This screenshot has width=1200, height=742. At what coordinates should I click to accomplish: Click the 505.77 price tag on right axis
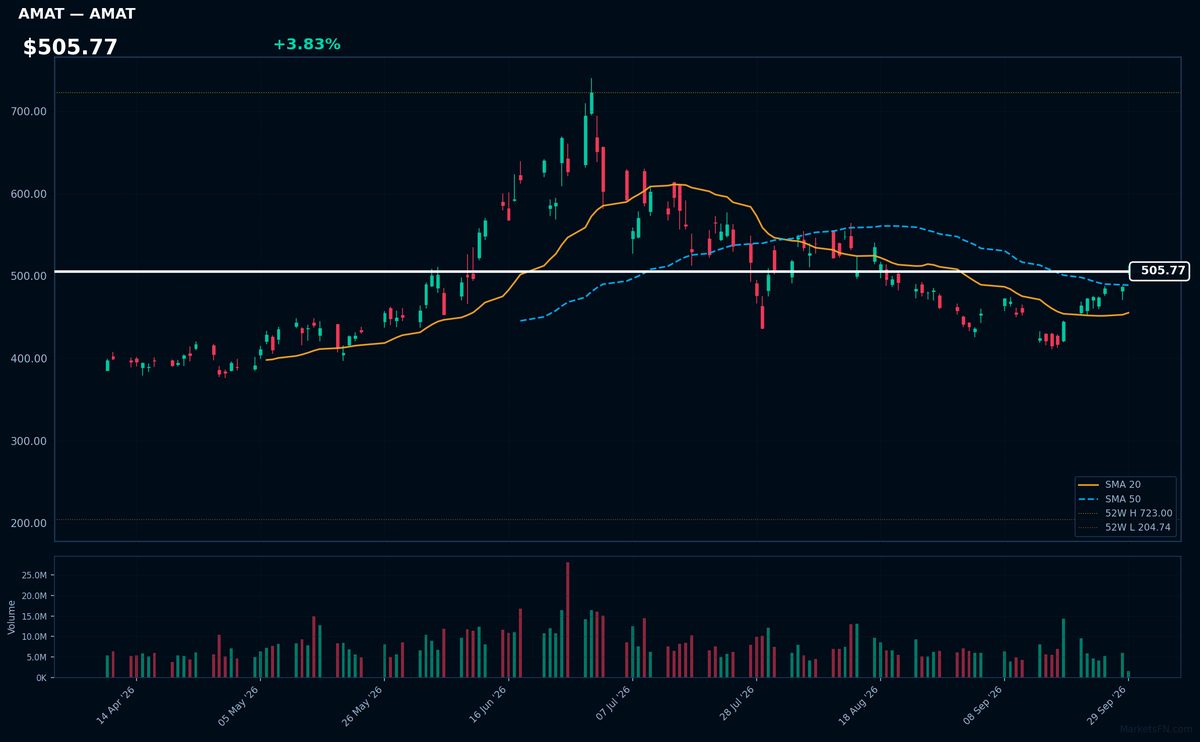1158,271
